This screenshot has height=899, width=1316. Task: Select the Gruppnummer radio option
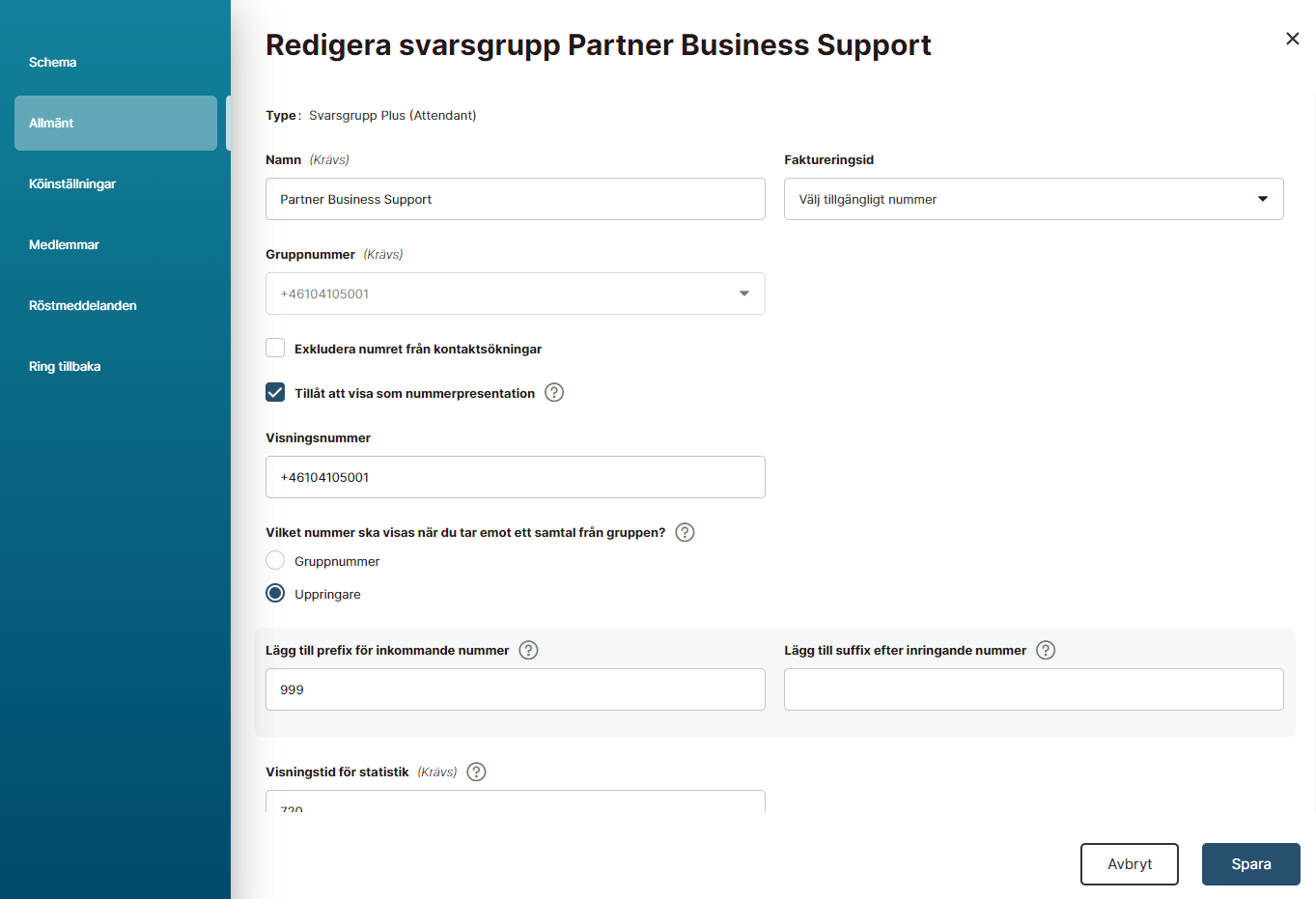click(275, 561)
